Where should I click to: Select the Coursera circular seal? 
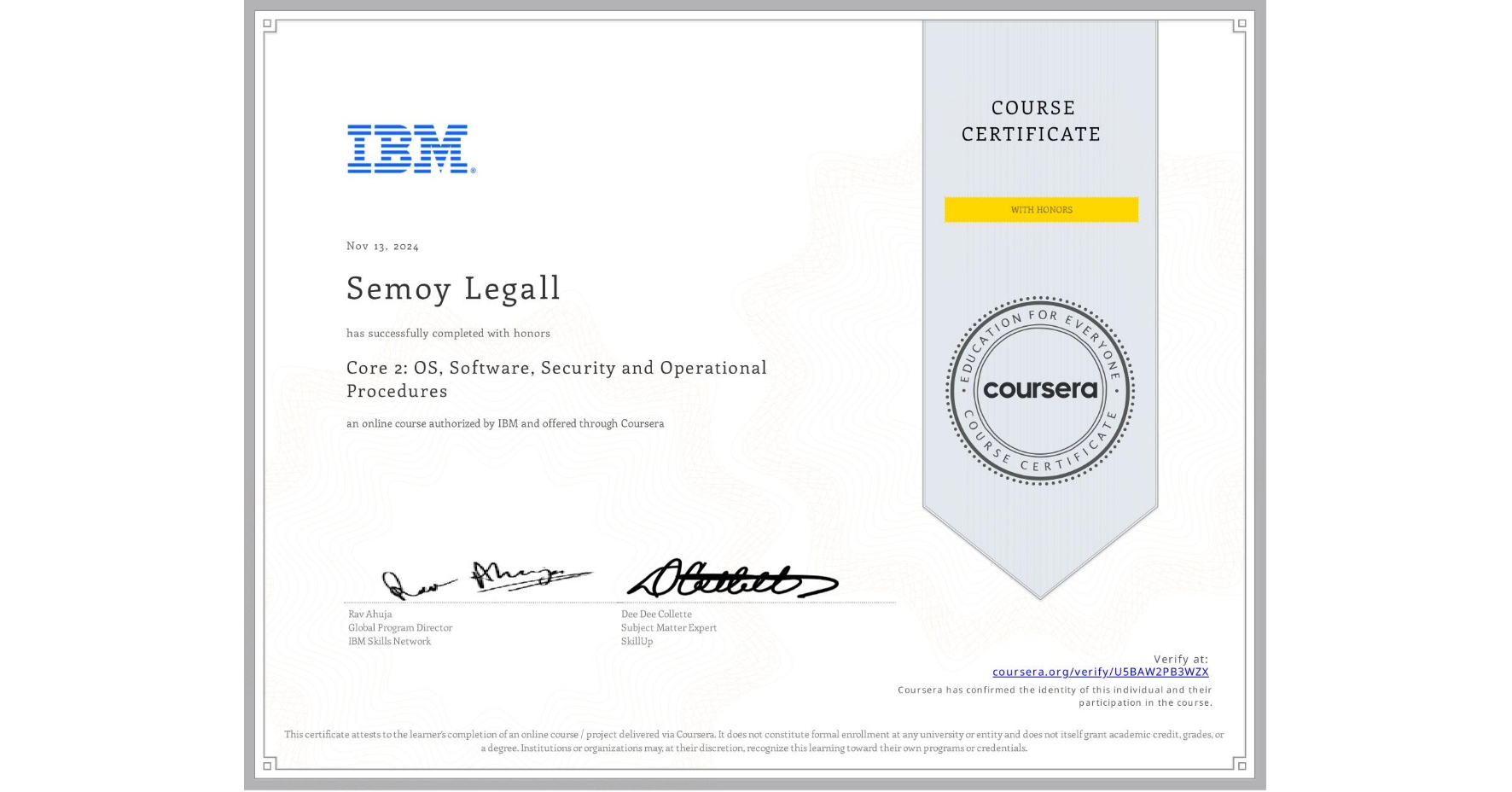click(1040, 391)
